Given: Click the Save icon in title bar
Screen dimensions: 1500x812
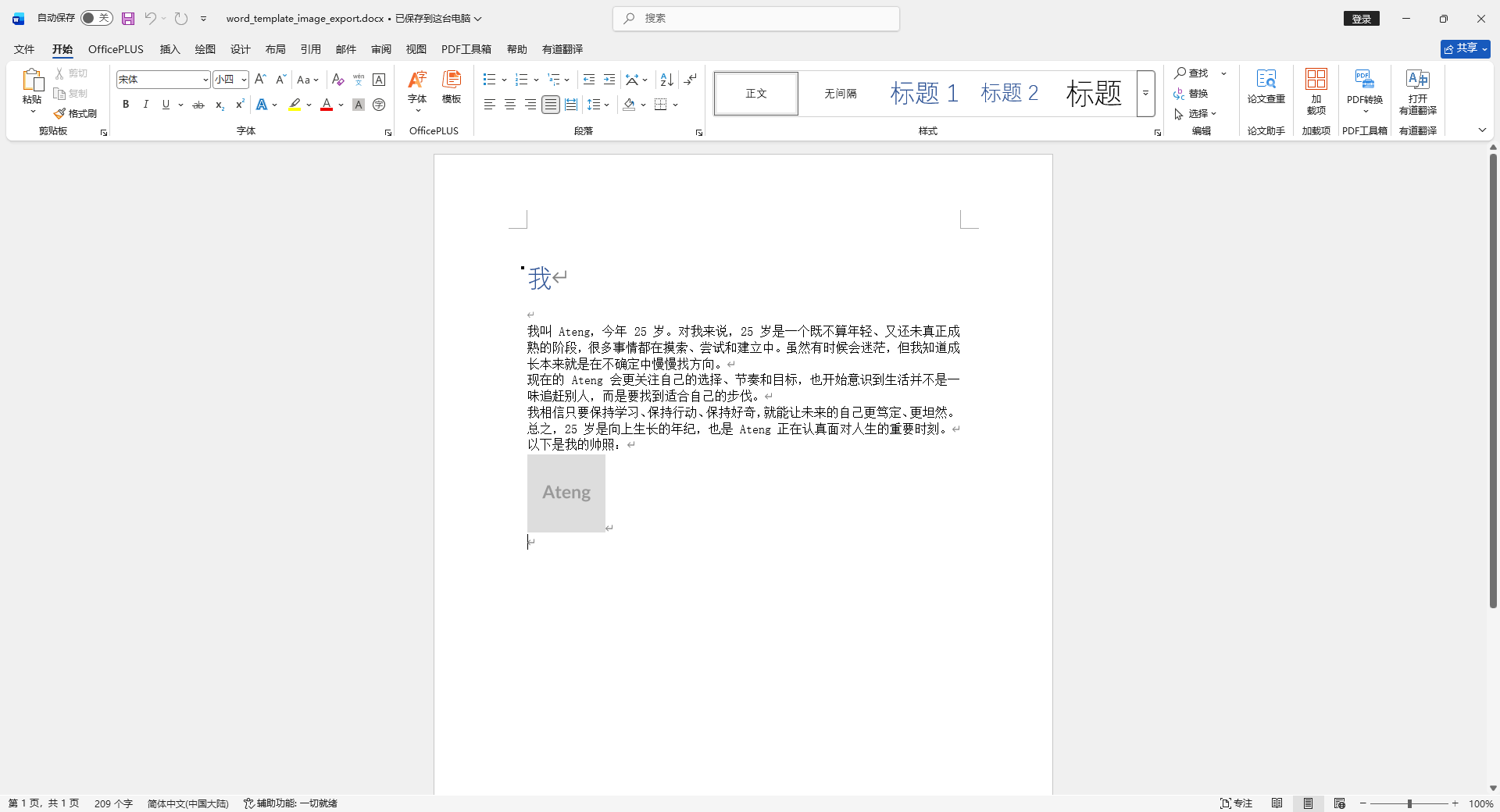Looking at the screenshot, I should point(128,18).
